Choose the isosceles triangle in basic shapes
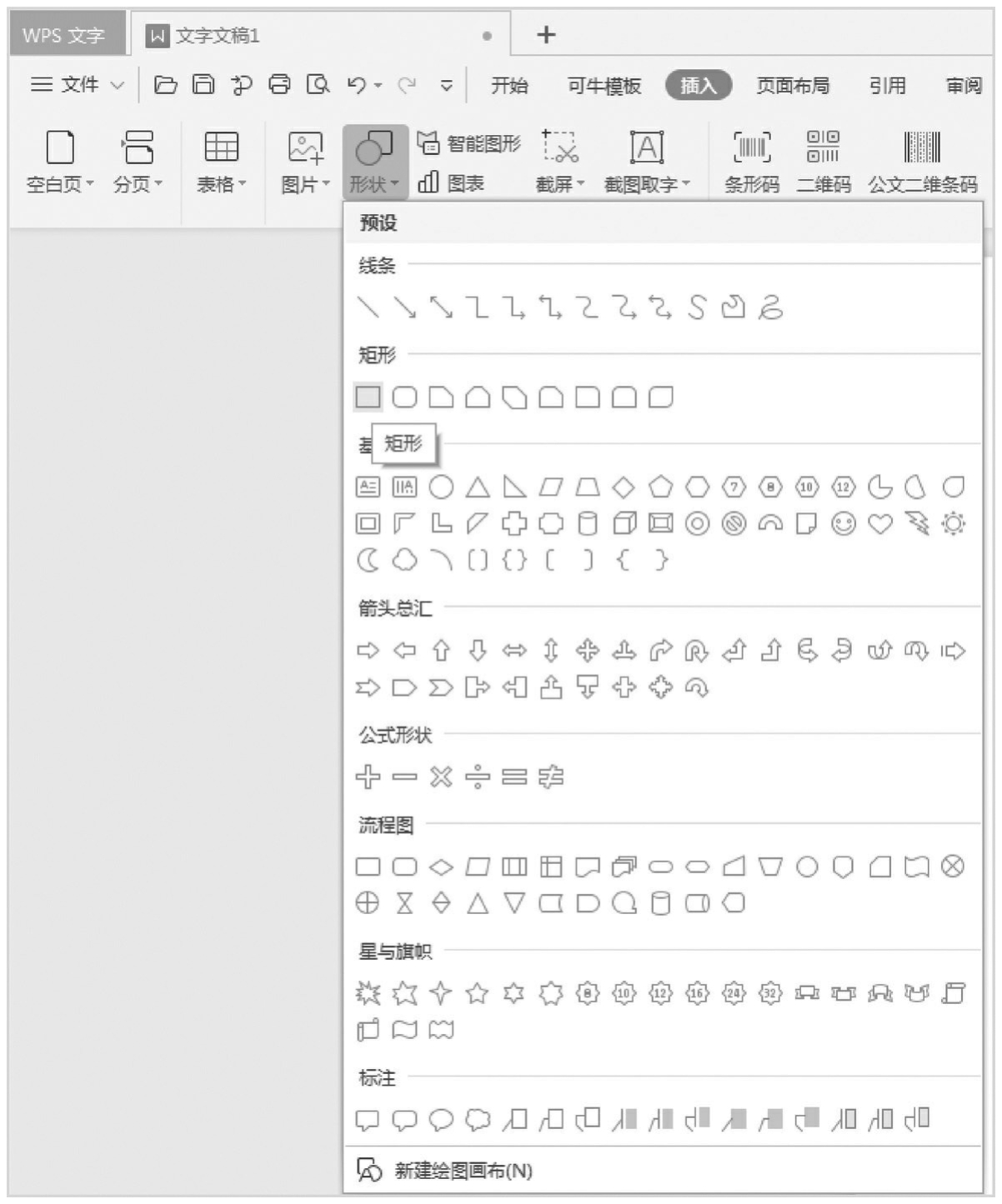The image size is (1002, 1204). [478, 487]
